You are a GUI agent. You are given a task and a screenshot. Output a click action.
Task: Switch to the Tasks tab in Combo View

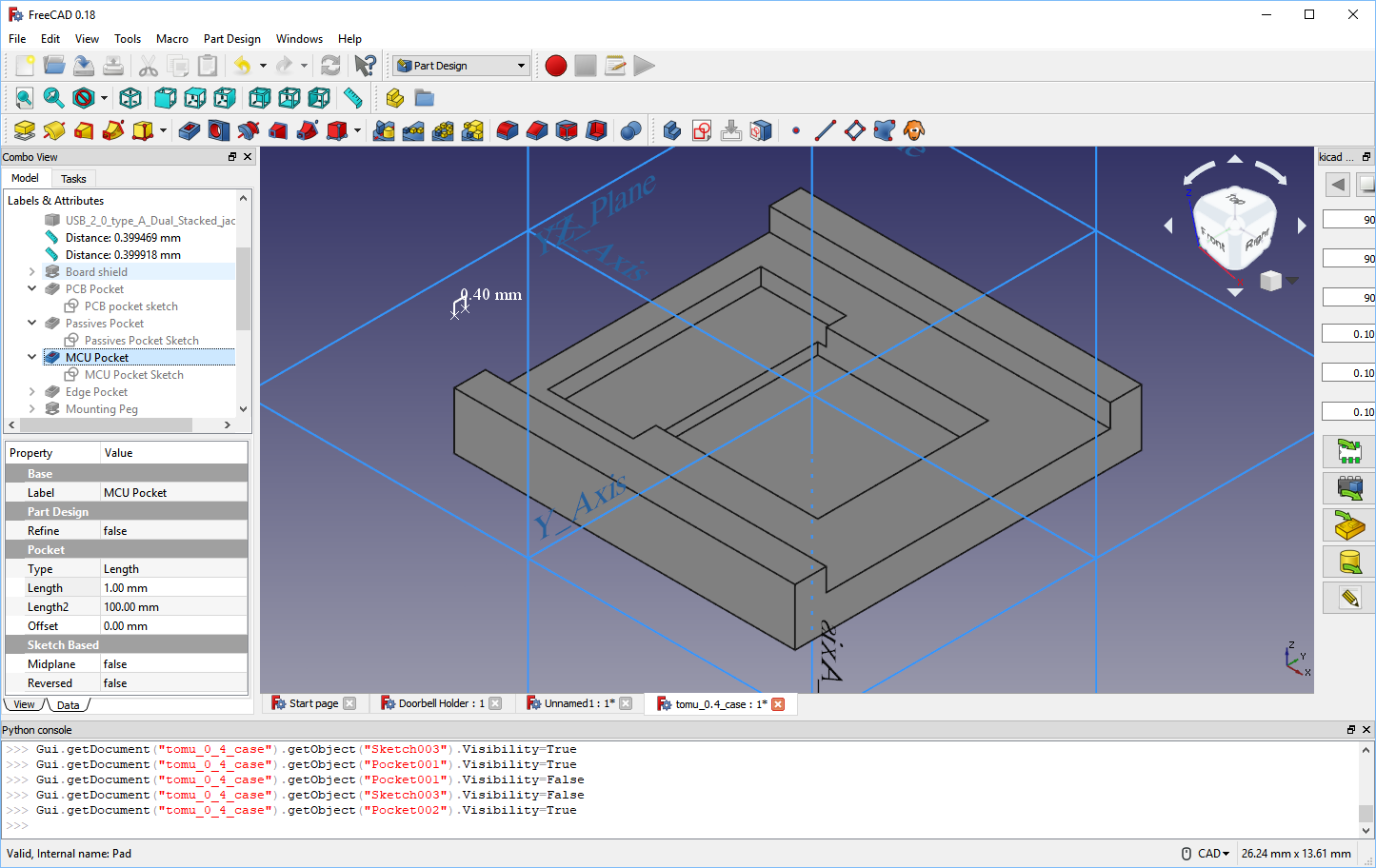73,178
